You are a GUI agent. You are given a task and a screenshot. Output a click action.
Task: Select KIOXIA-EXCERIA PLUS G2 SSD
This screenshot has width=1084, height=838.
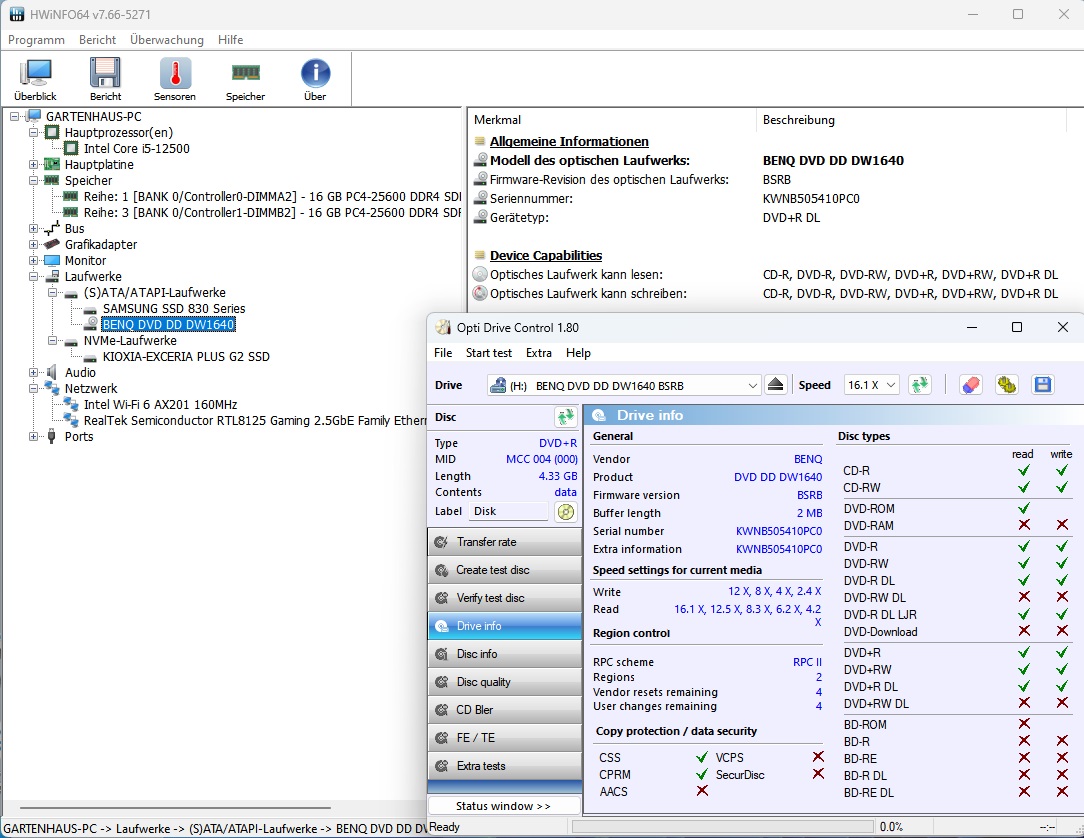(186, 357)
